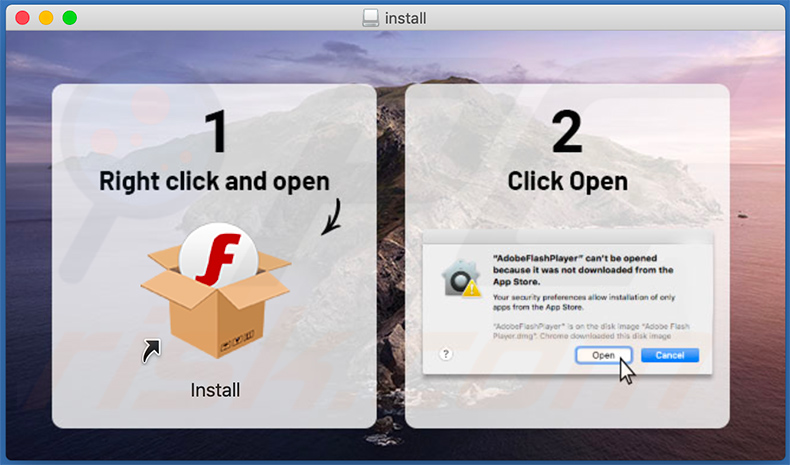Image resolution: width=790 pixels, height=465 pixels.
Task: Click the Cancel button in the dialog
Action: pos(670,355)
